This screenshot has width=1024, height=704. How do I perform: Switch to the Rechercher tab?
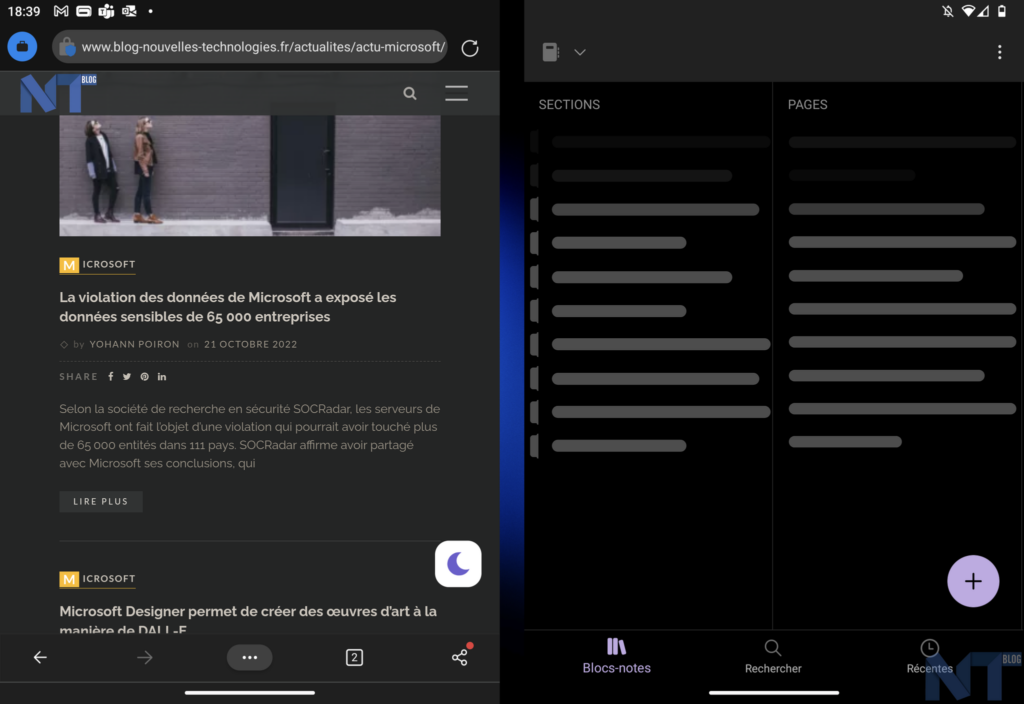(773, 656)
